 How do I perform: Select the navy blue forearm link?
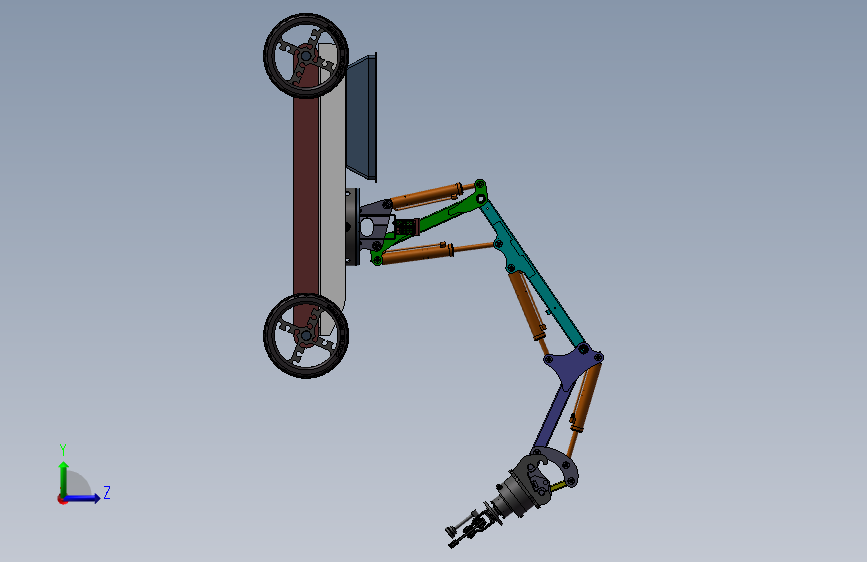tap(553, 418)
